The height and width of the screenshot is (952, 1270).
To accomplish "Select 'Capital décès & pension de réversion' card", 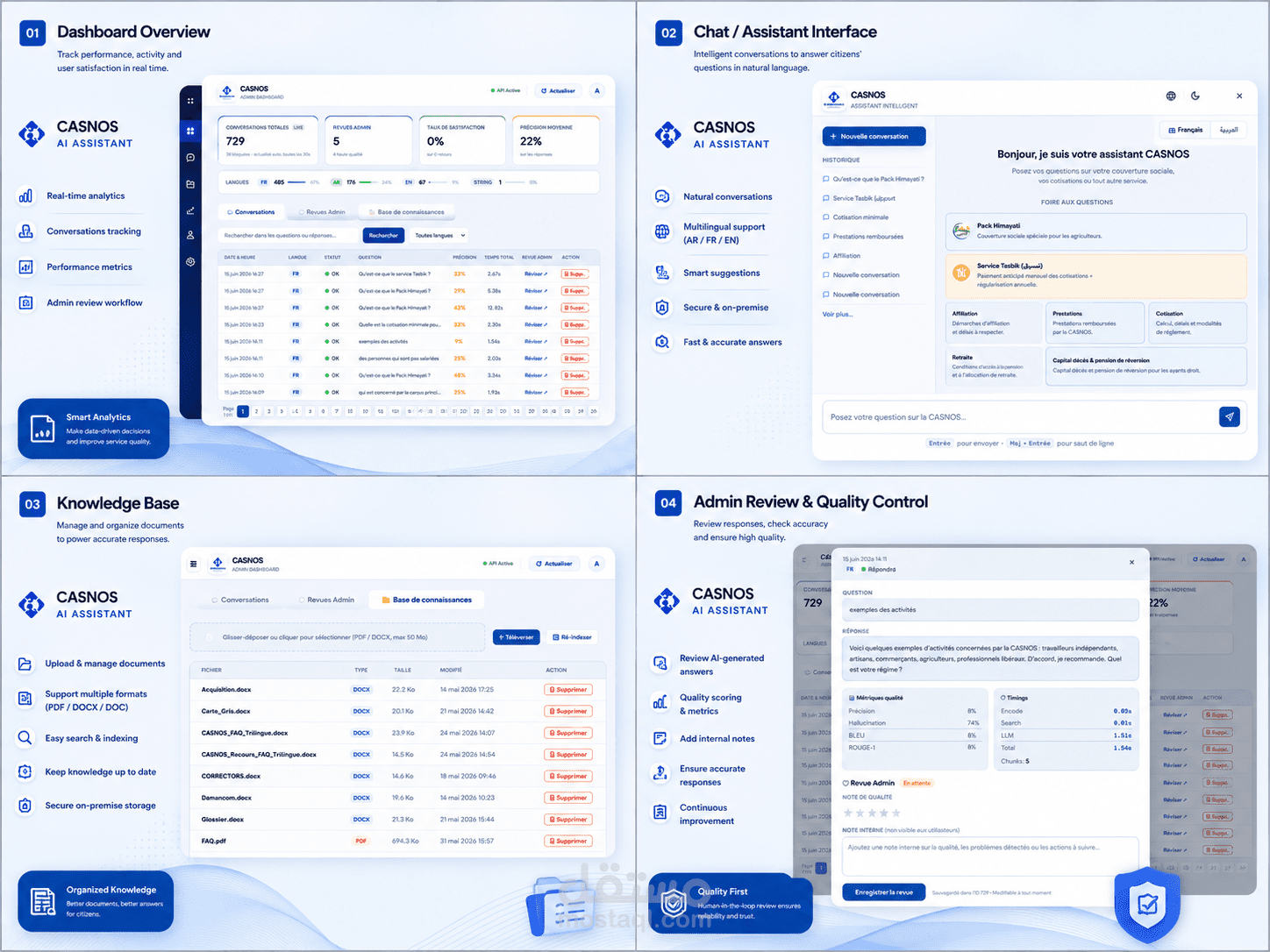I will click(x=1146, y=366).
